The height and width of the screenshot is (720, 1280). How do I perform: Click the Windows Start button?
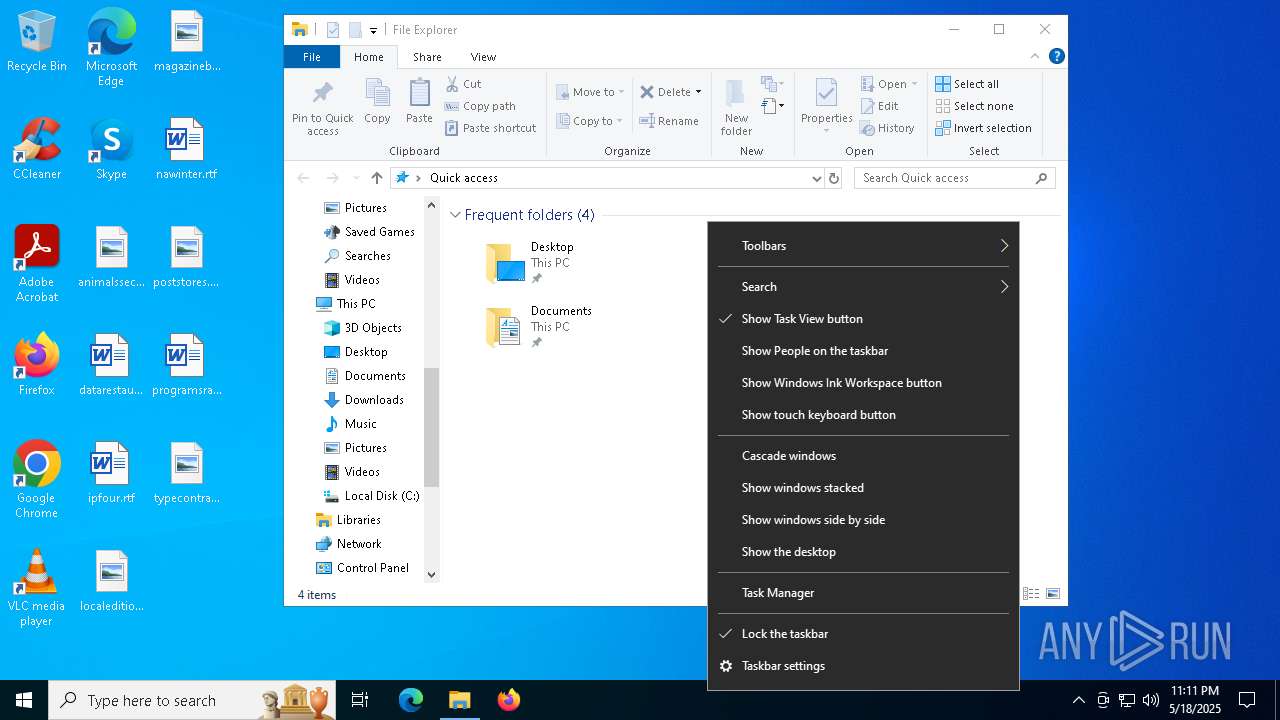pos(24,700)
